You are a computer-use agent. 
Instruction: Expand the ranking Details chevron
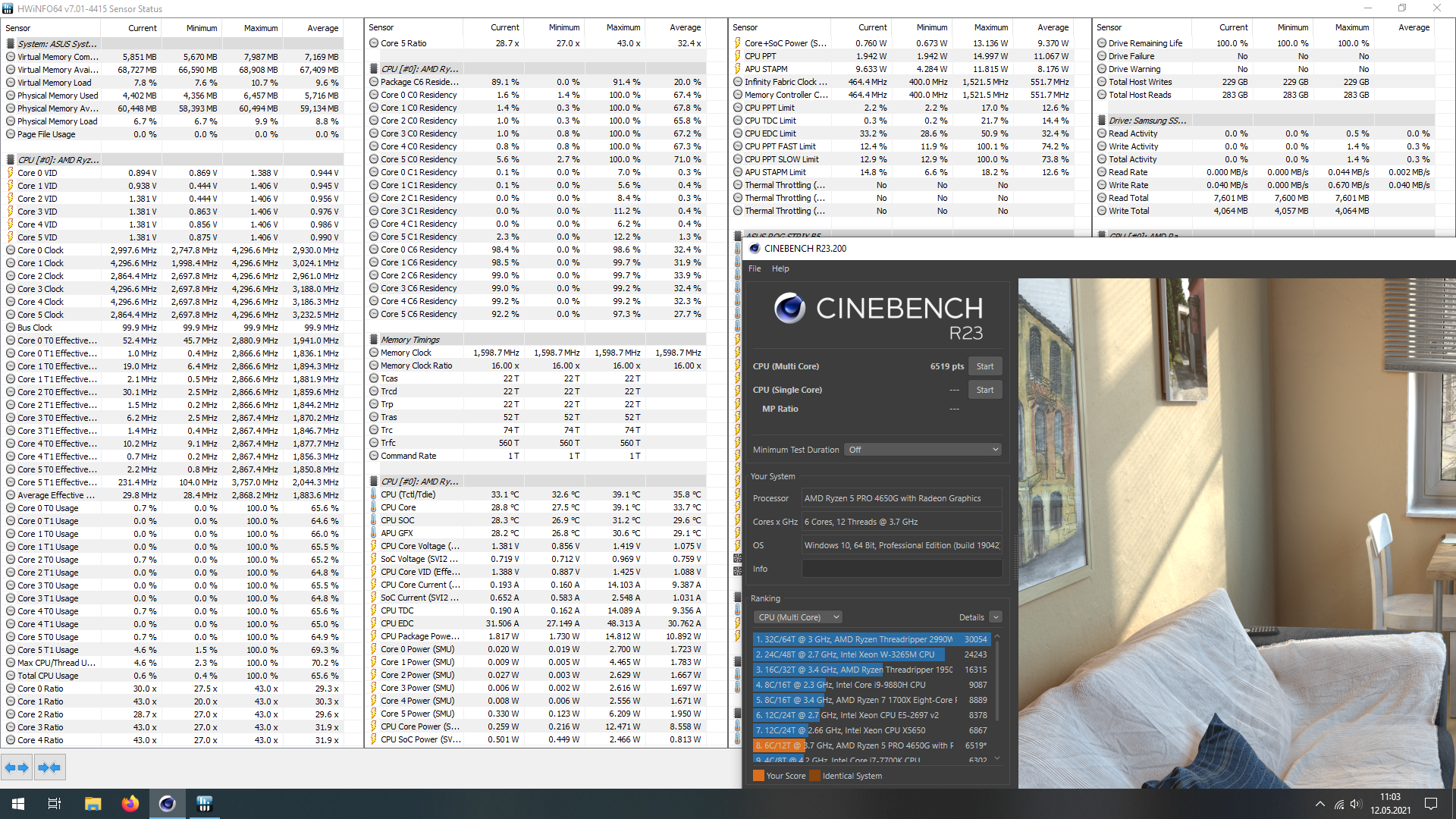[996, 617]
